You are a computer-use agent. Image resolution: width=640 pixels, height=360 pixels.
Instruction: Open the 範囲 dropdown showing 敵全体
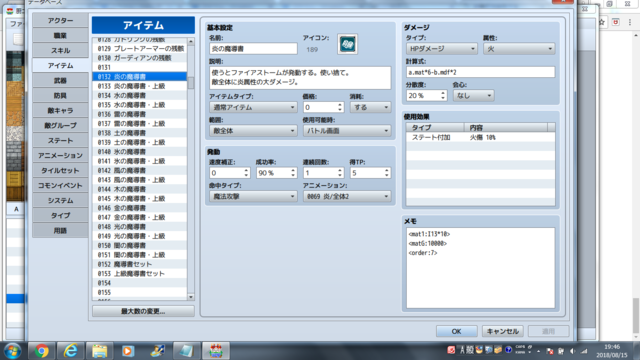(253, 131)
